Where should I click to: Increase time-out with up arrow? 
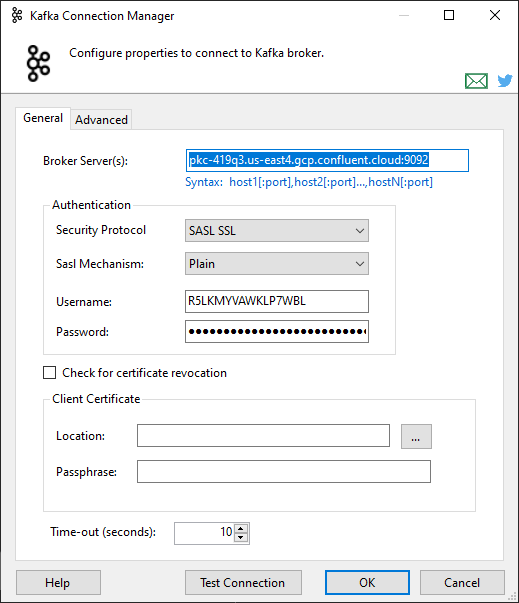241,528
